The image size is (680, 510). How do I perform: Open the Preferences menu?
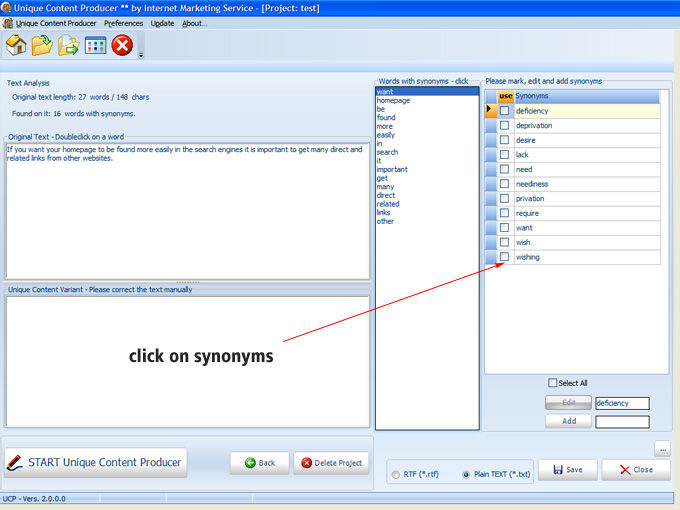pos(123,23)
